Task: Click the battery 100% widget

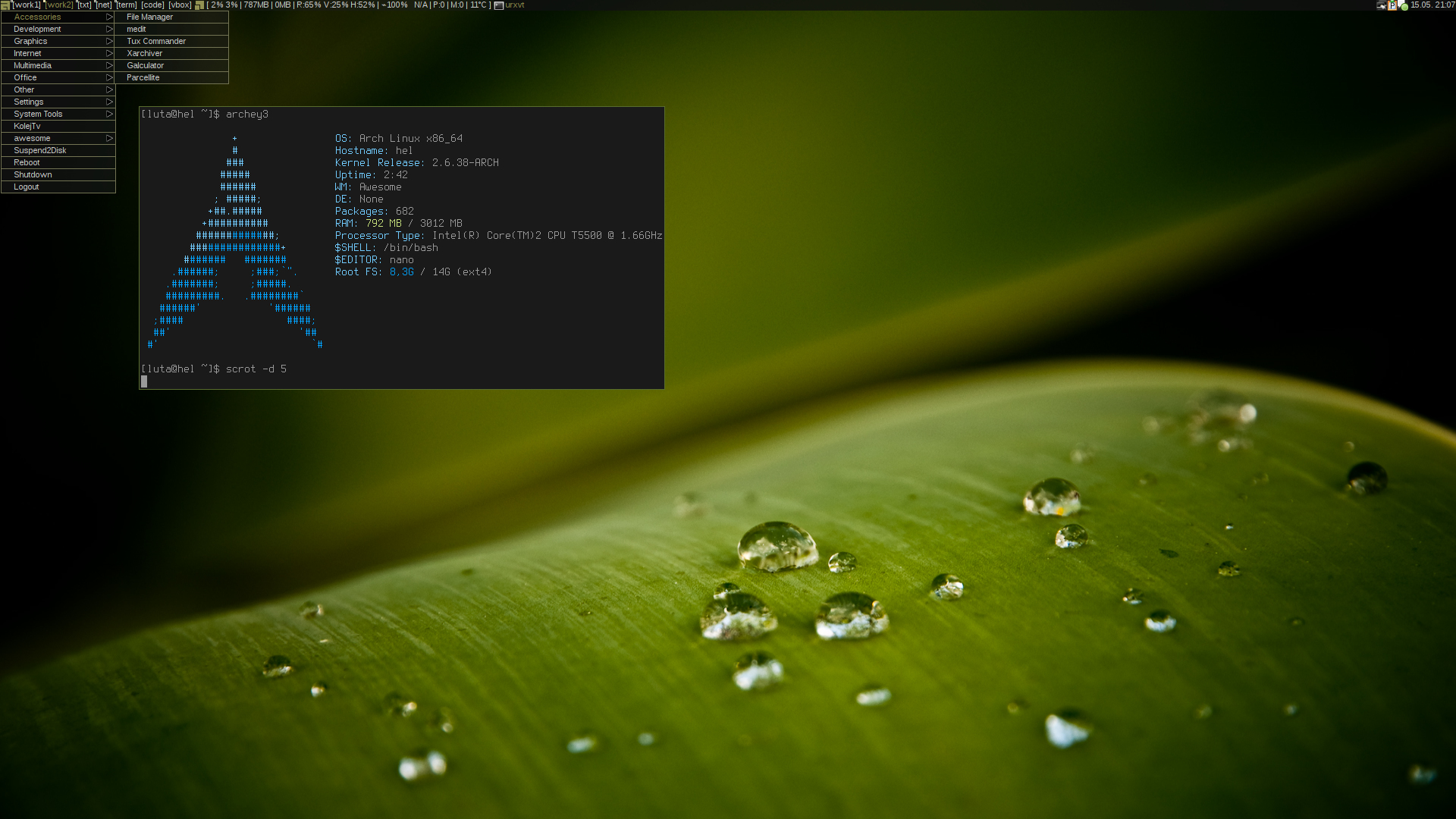Action: tap(394, 5)
